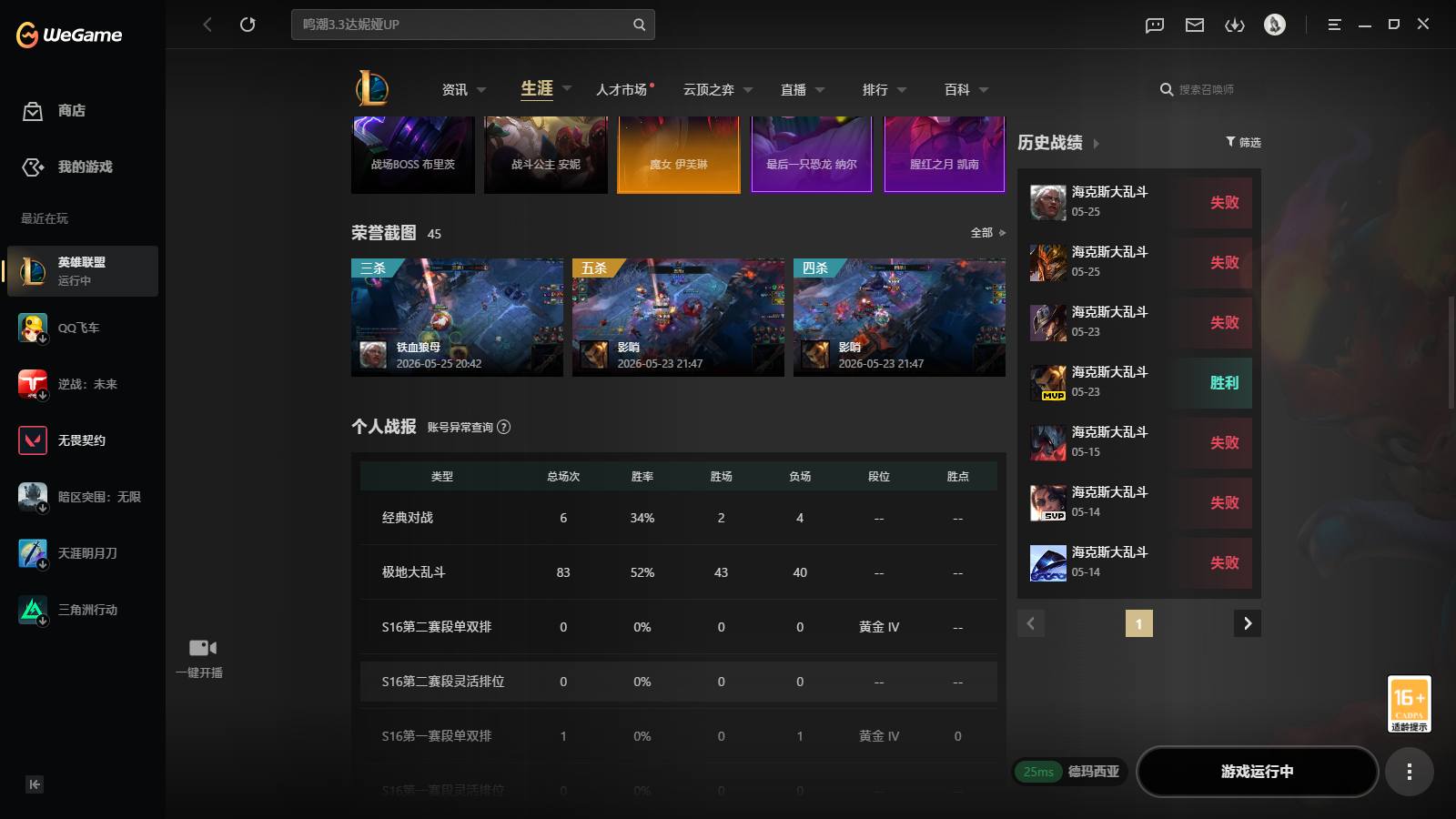Select 三角洲行动 game icon

click(x=33, y=610)
